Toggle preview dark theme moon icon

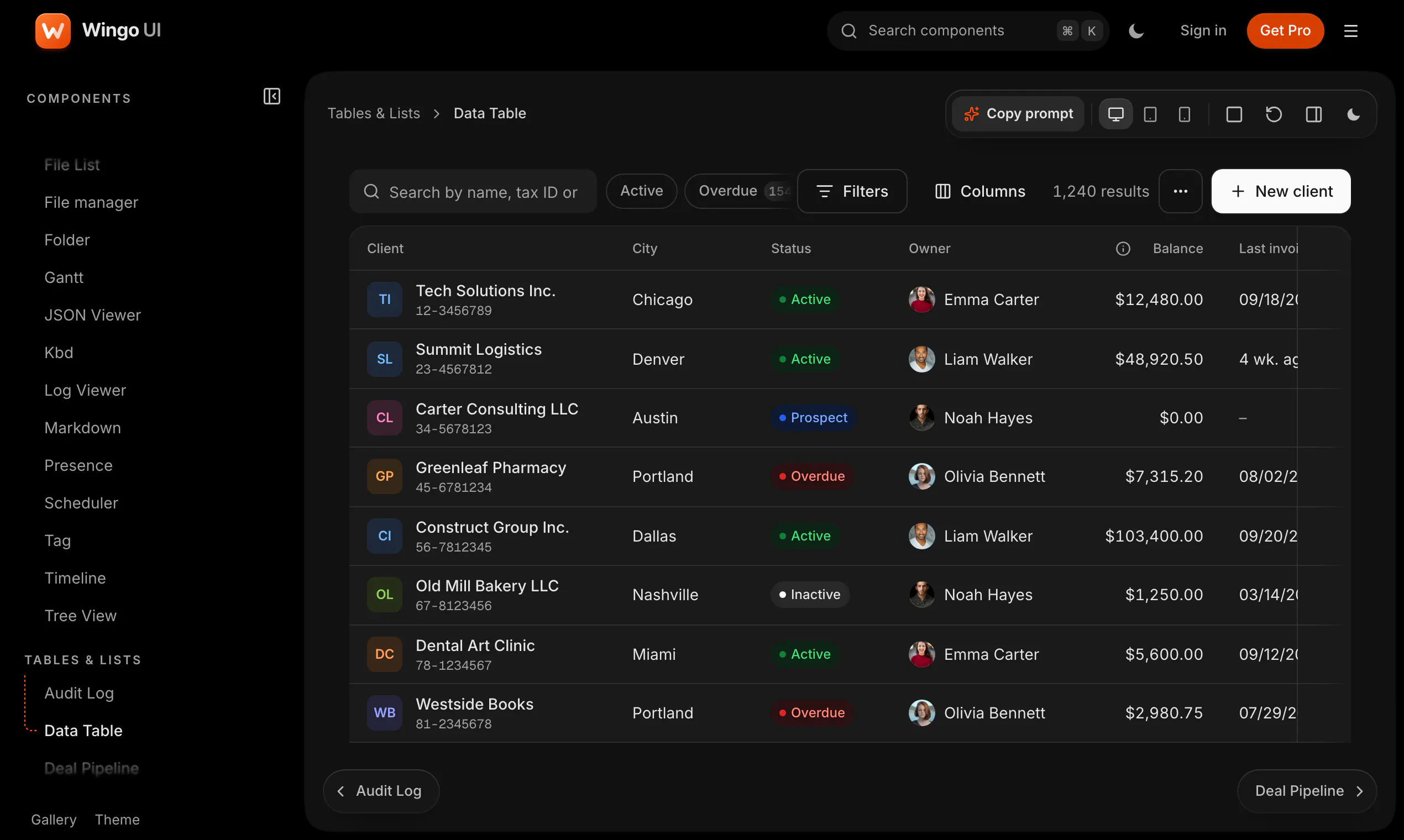(1353, 114)
